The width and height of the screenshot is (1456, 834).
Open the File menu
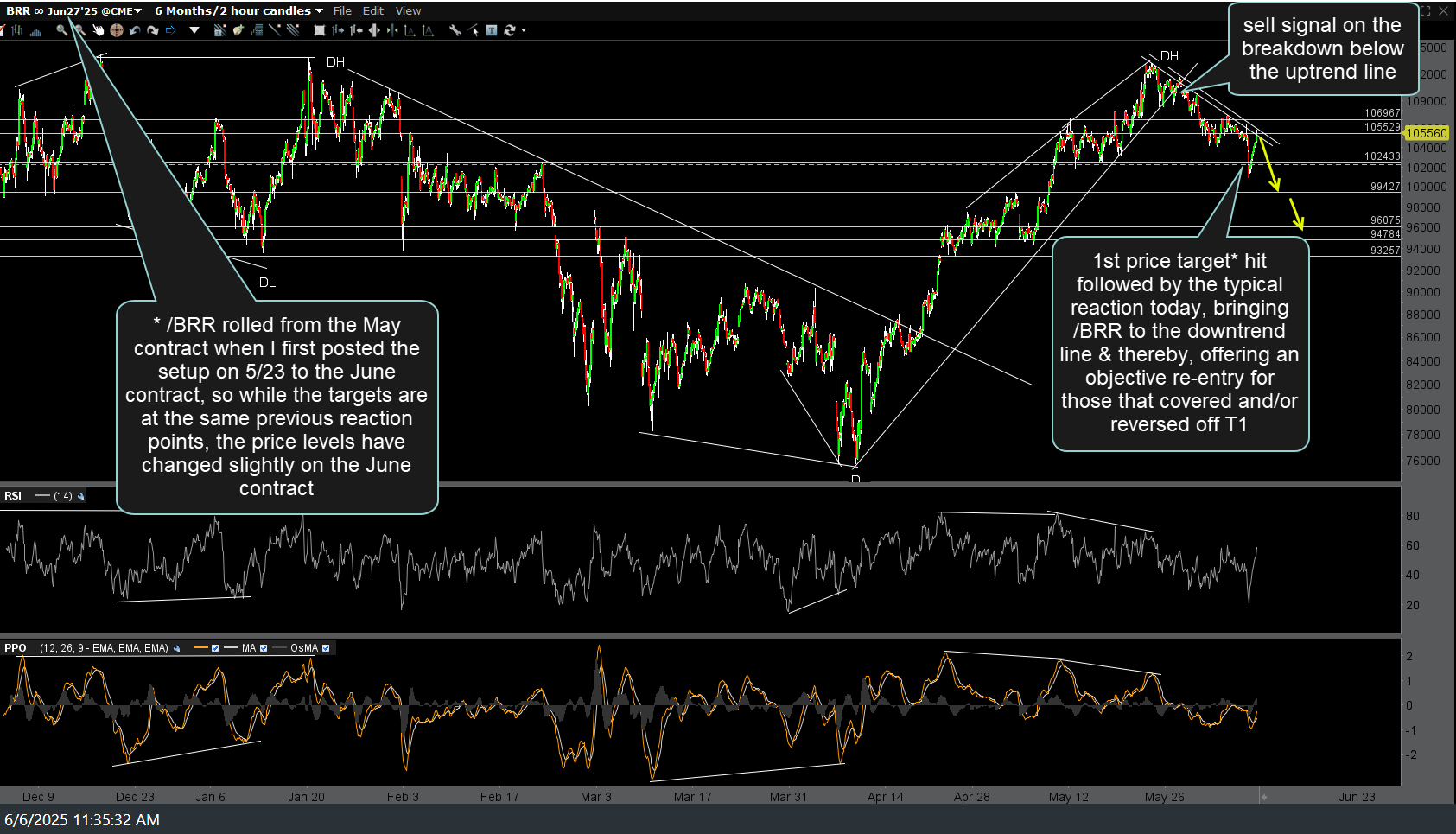pos(342,11)
